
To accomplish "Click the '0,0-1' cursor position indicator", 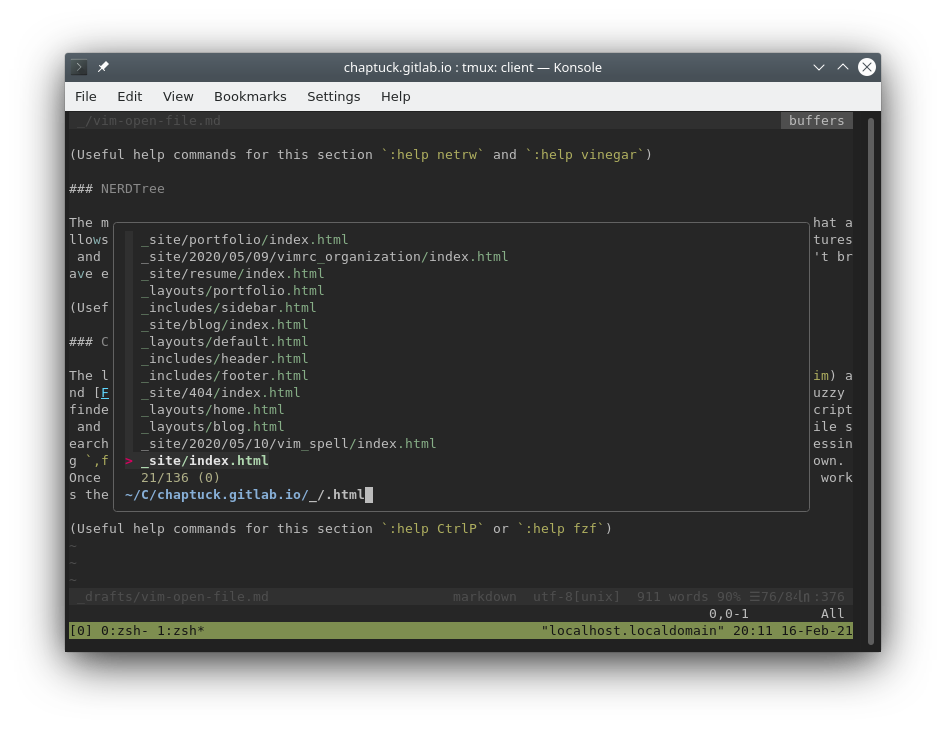I will point(728,614).
